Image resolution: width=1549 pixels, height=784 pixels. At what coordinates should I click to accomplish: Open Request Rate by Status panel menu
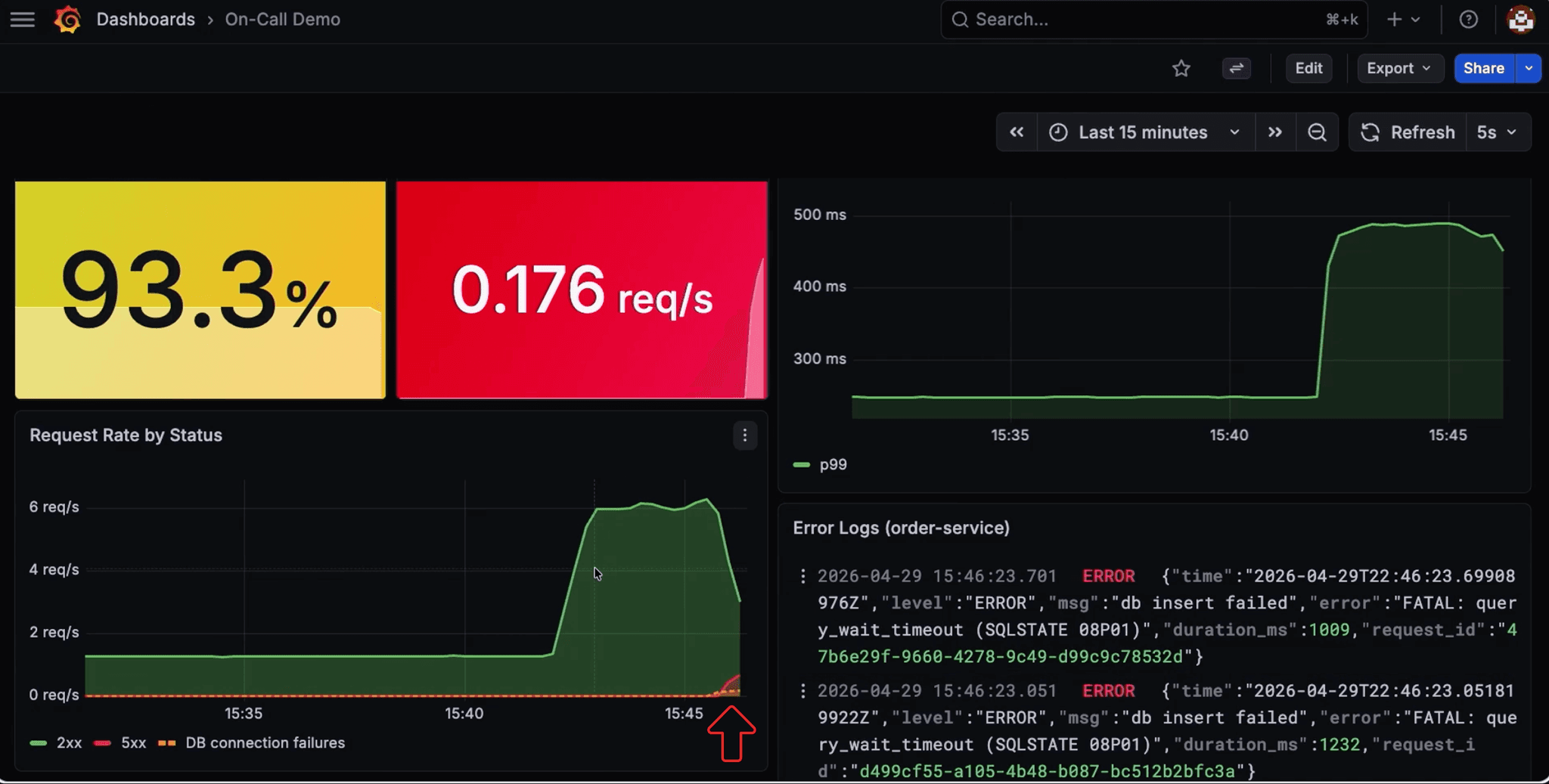(745, 435)
